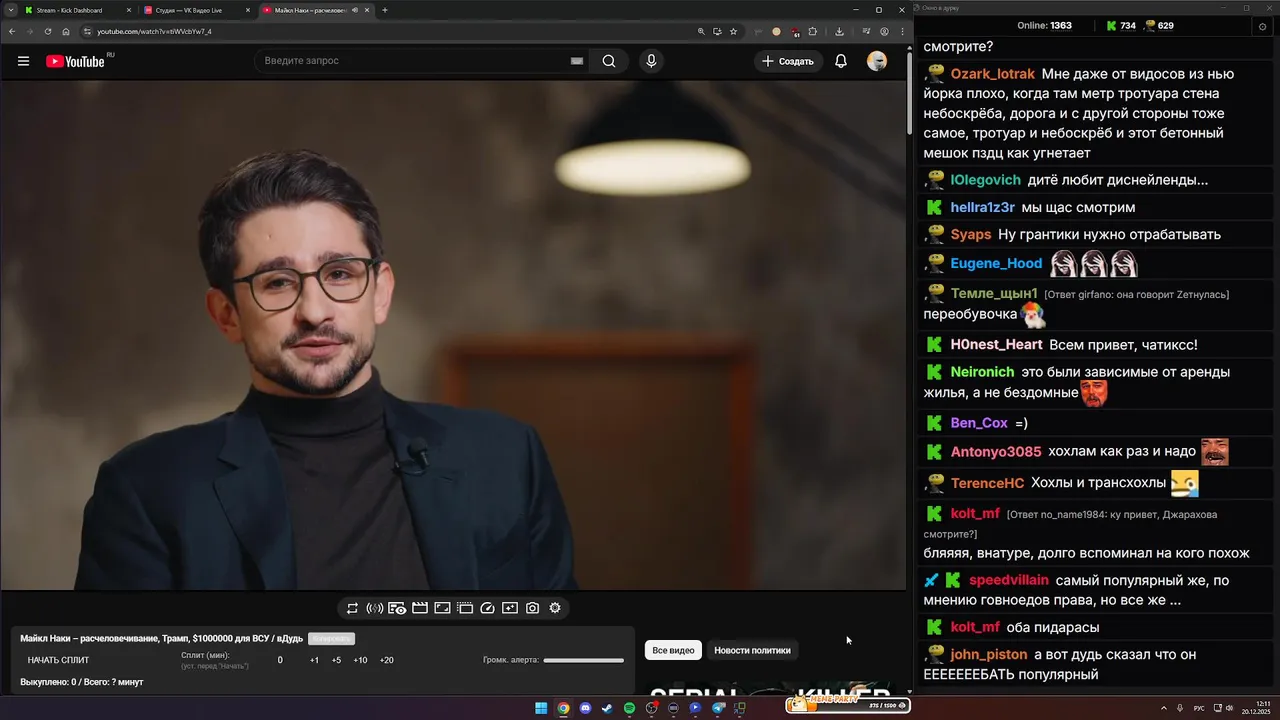Click username john_piston in chat
Viewport: 1280px width, 720px height.
(x=988, y=655)
